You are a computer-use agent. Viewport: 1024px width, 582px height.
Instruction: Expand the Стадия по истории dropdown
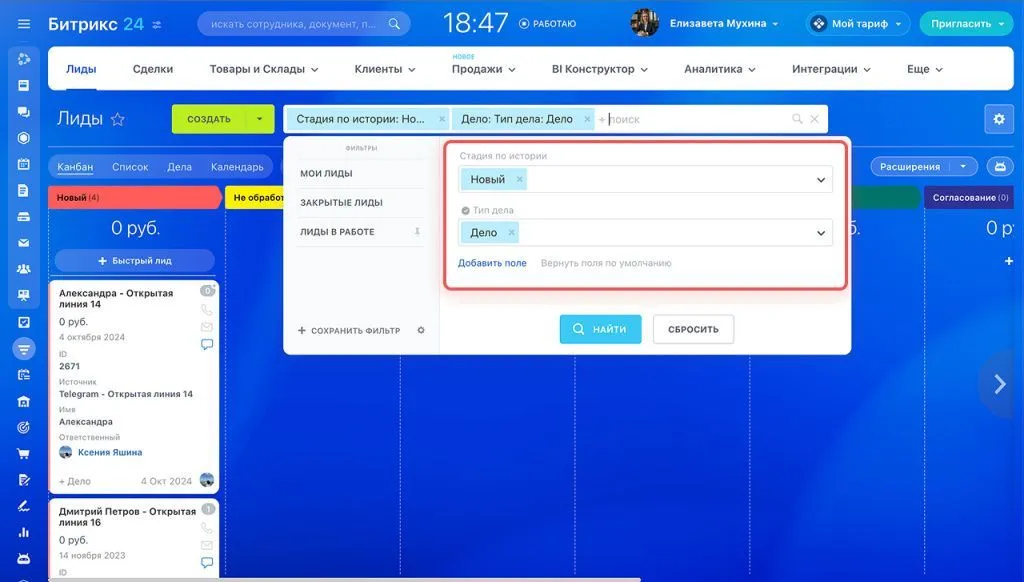[821, 180]
